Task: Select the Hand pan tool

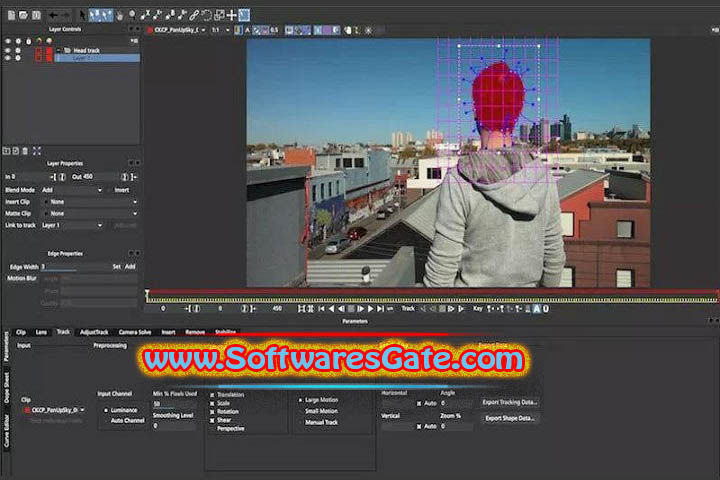Action: click(119, 16)
